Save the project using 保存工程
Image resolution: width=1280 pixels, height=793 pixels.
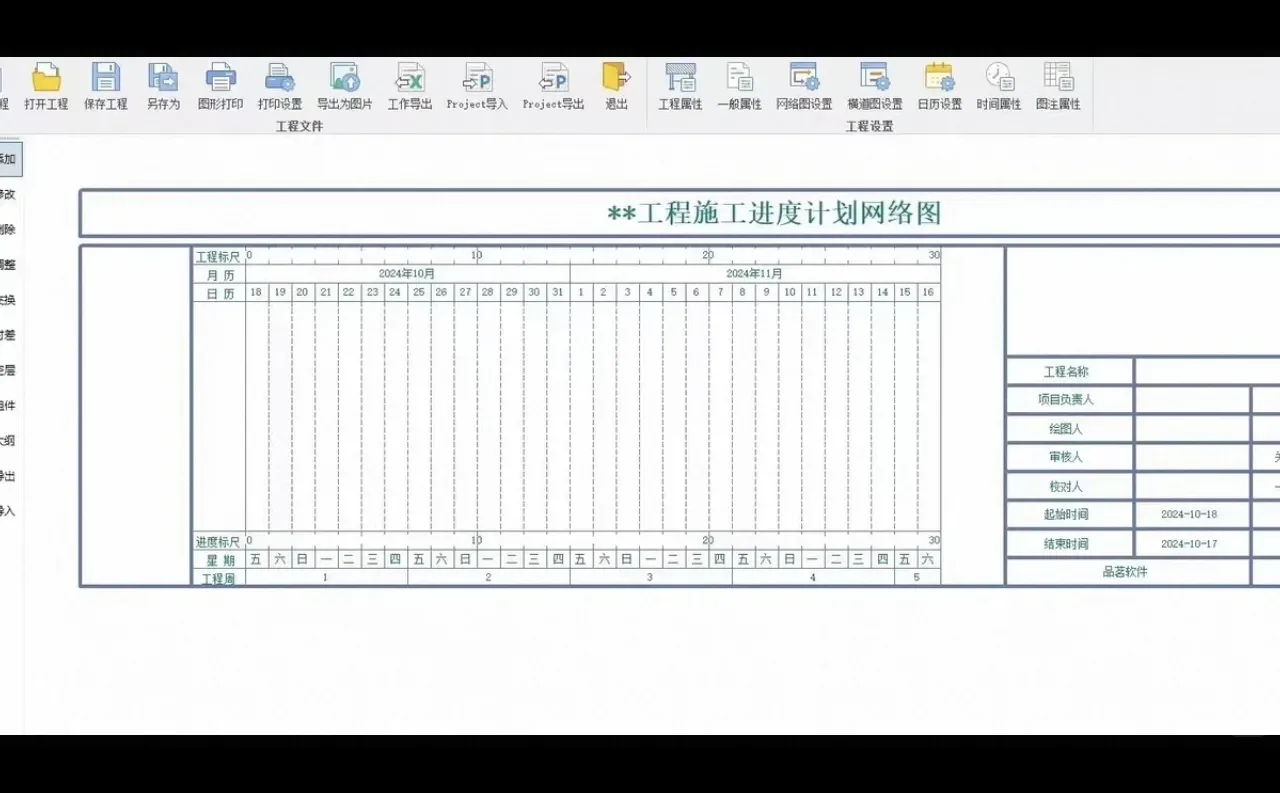click(x=105, y=85)
